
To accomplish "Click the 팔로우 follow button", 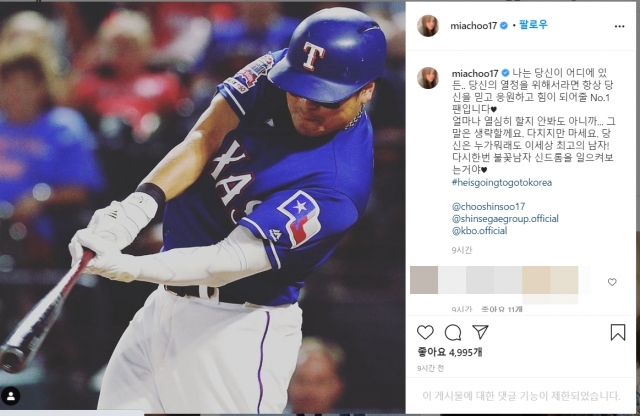I will (x=533, y=25).
